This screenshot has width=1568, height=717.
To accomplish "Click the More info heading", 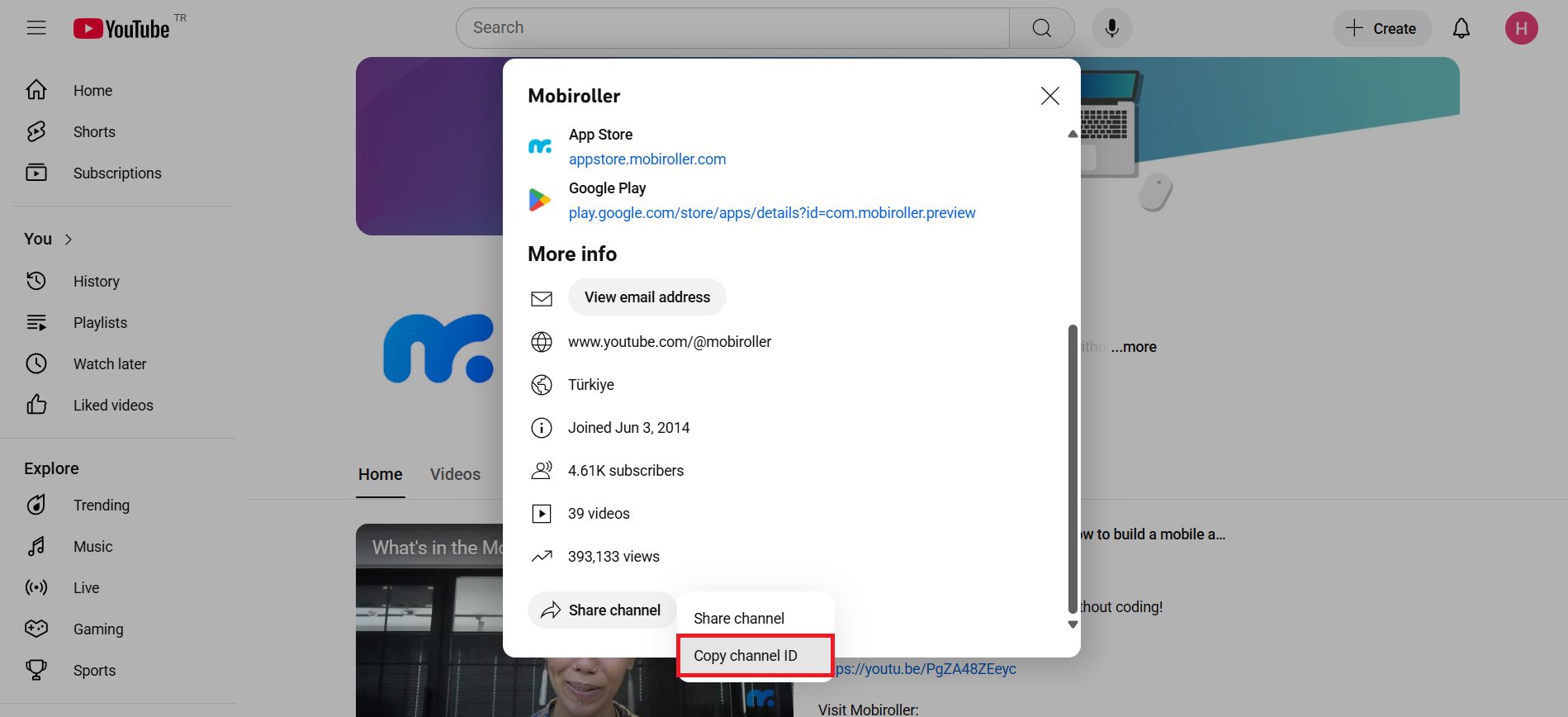I will pyautogui.click(x=572, y=254).
